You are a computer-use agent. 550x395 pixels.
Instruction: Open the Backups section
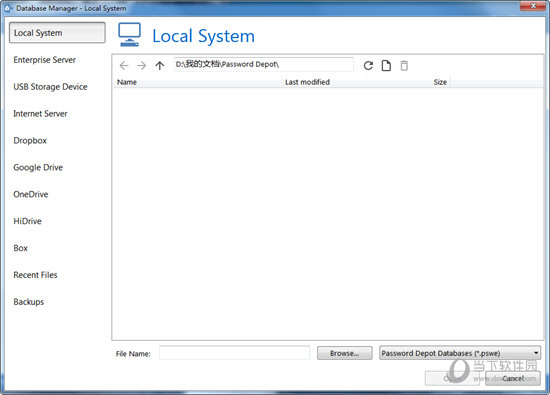click(x=29, y=302)
